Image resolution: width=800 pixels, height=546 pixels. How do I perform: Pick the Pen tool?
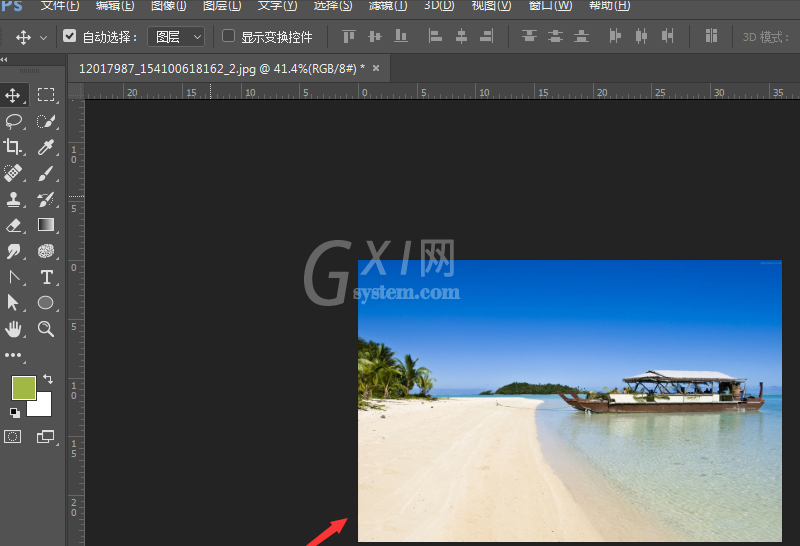(14, 278)
